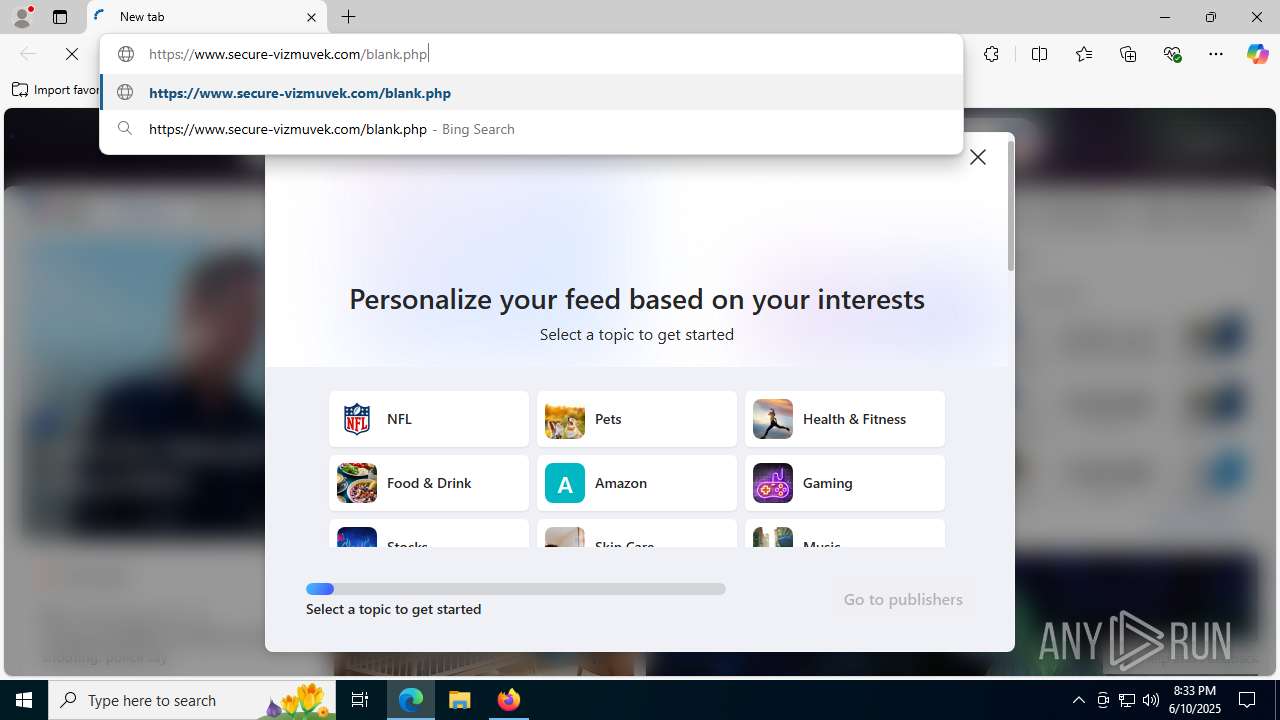Click the topic selection progress bar

coord(516,589)
